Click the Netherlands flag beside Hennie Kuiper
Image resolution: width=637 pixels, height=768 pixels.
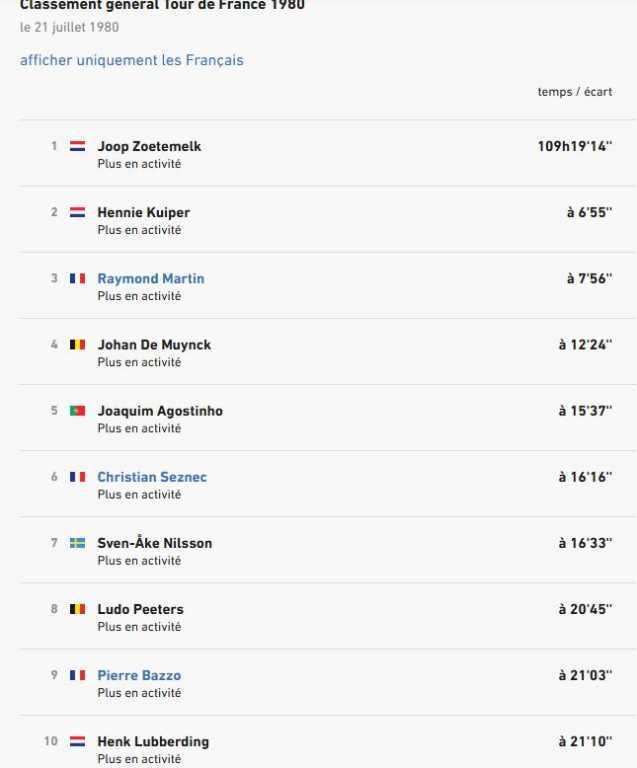[77, 212]
